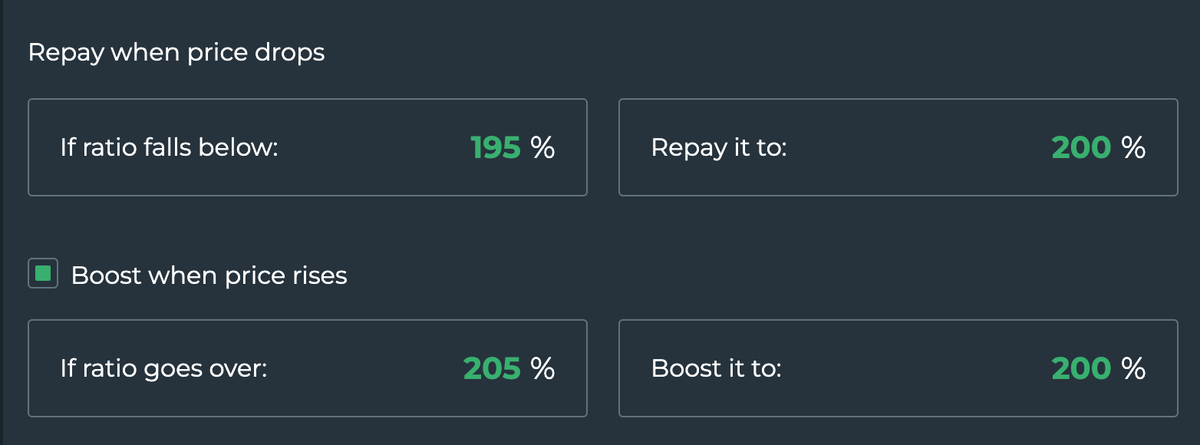Select the 195 repay threshold value

[x=495, y=148]
